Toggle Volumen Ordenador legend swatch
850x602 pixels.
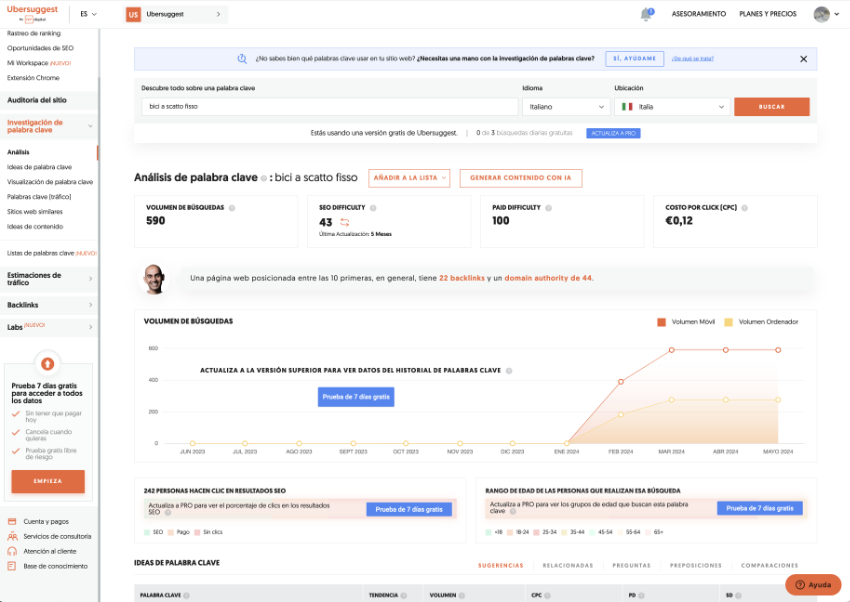[728, 322]
